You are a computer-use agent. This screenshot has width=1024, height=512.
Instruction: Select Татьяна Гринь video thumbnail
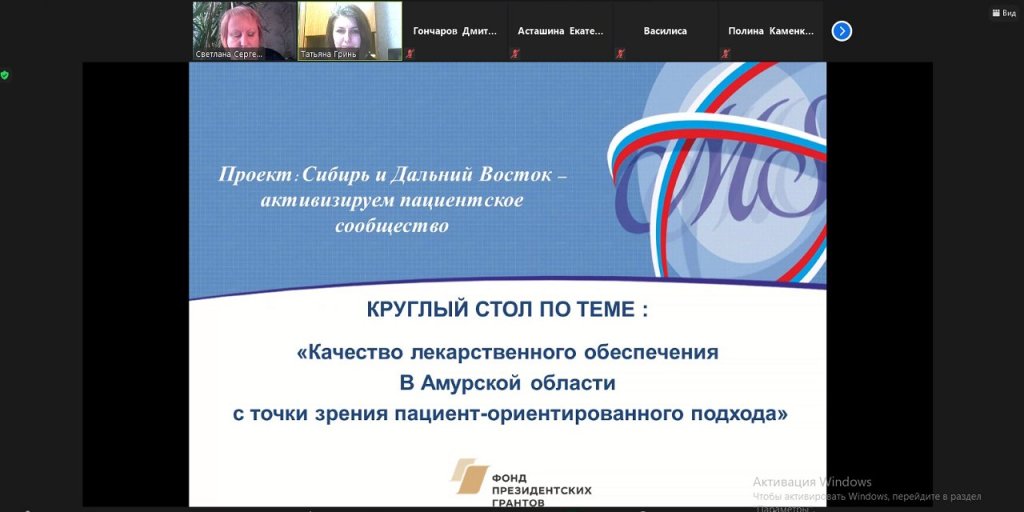[350, 27]
